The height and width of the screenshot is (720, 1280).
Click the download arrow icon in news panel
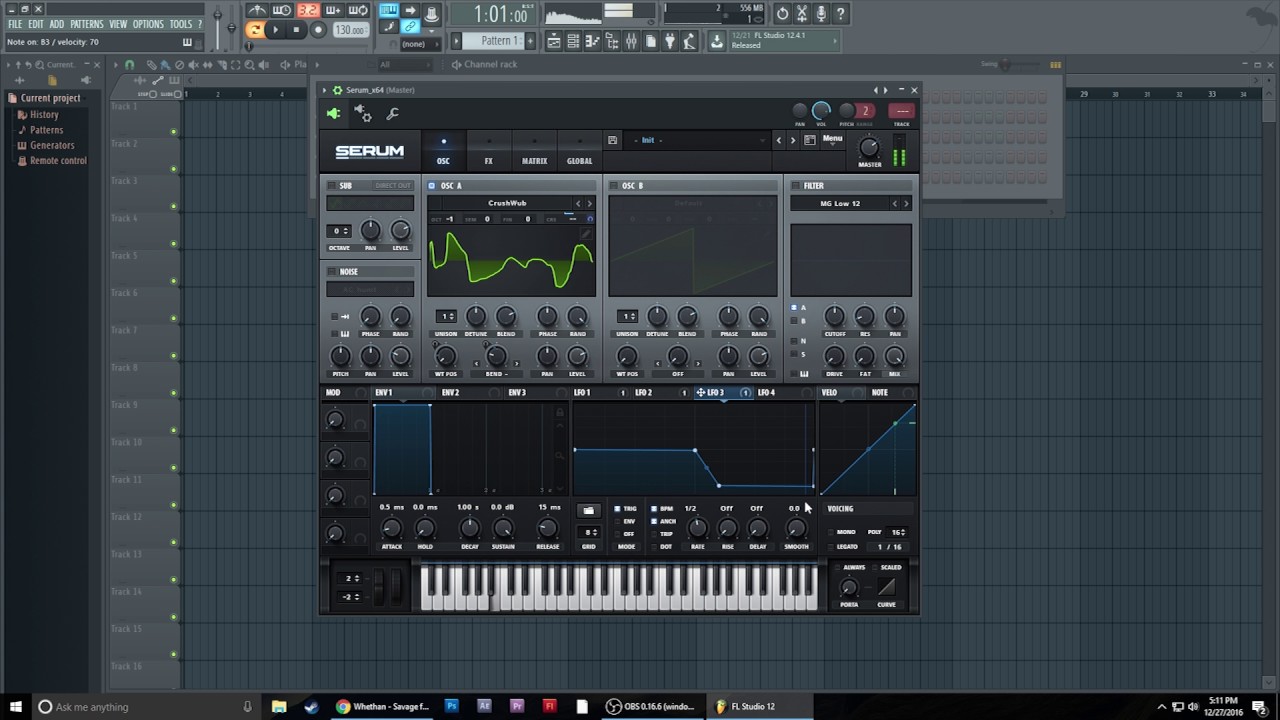pyautogui.click(x=717, y=41)
